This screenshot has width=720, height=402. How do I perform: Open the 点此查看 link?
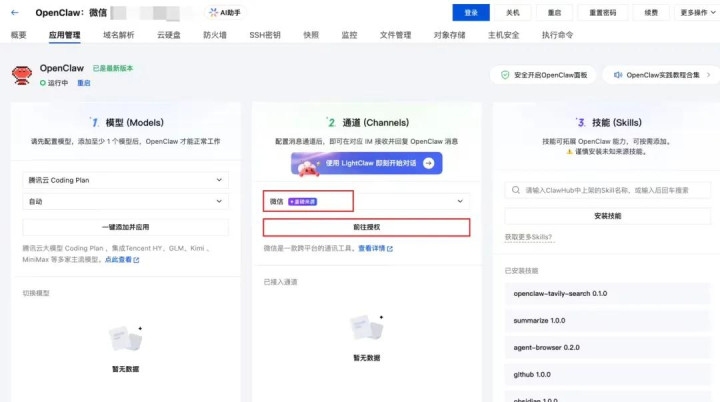[x=118, y=260]
